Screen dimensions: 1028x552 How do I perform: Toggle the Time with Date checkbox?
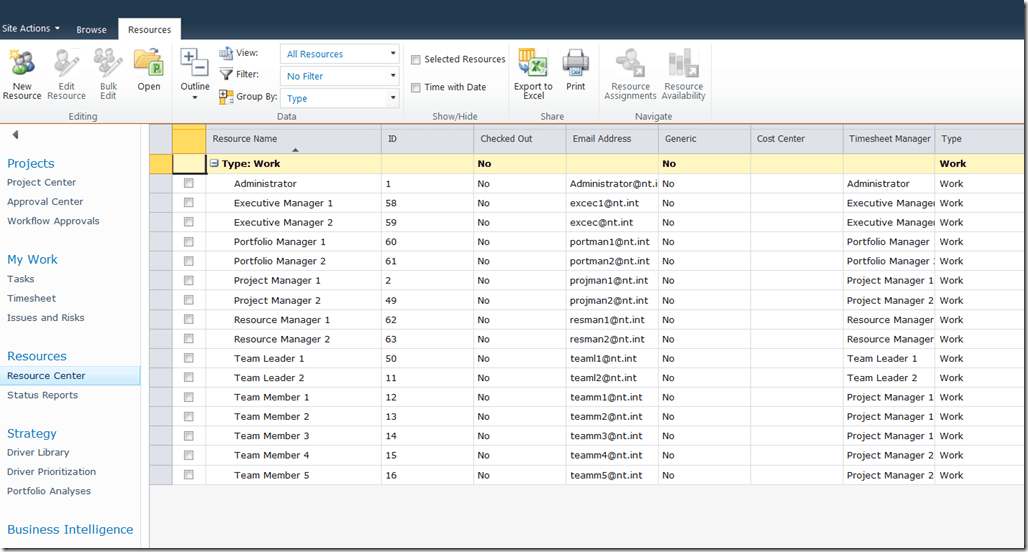point(416,88)
